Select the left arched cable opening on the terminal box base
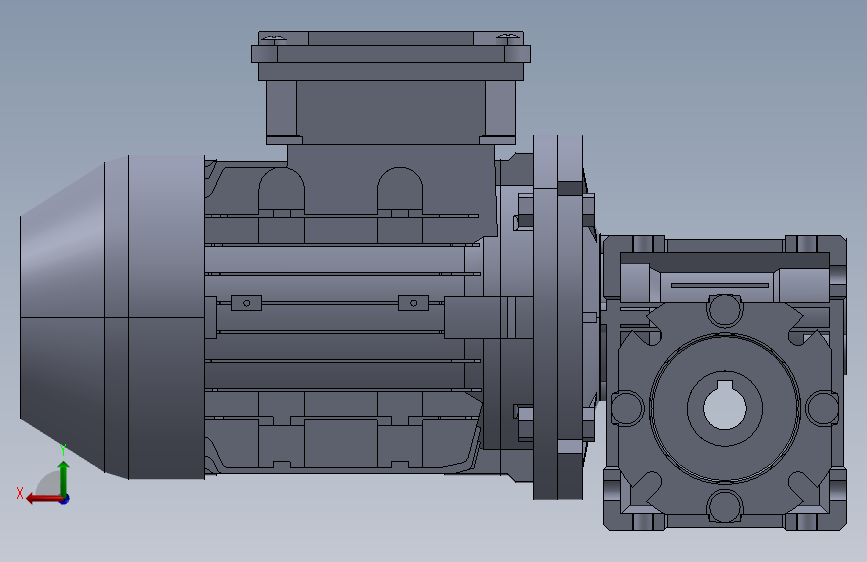This screenshot has height=562, width=867. [281, 190]
